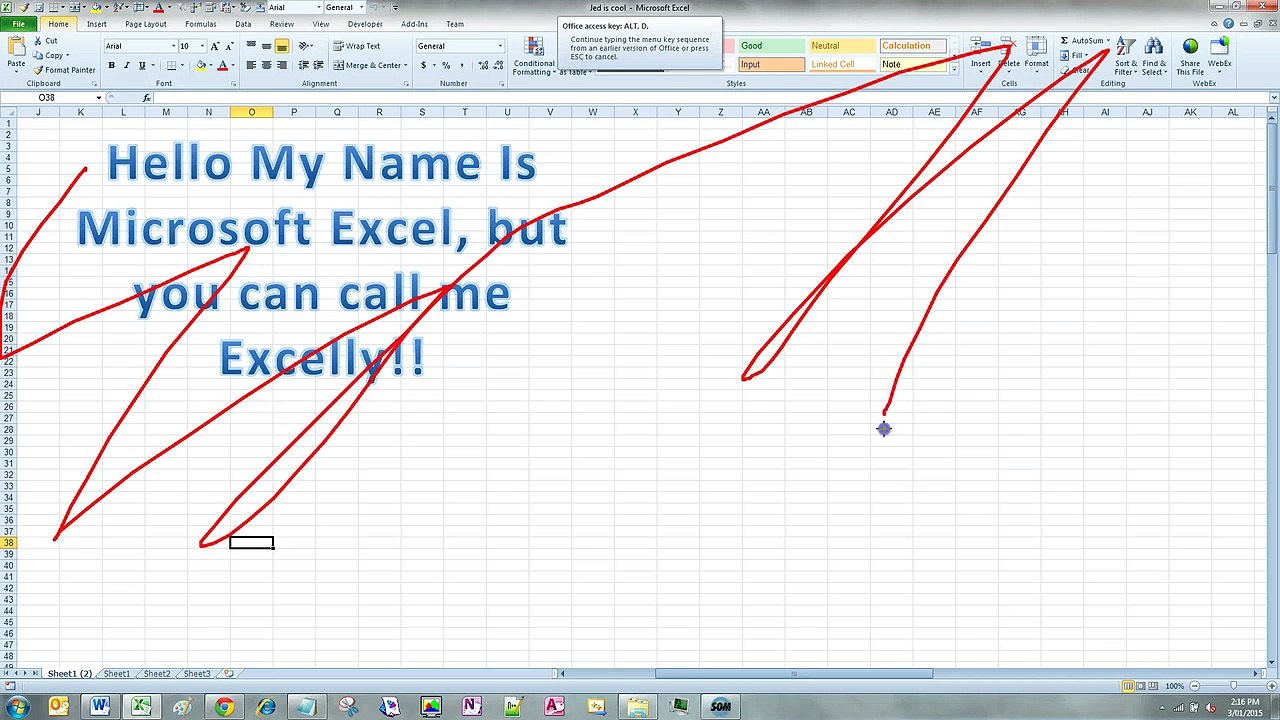The image size is (1280, 720).
Task: Toggle Center text alignment
Action: [x=266, y=65]
